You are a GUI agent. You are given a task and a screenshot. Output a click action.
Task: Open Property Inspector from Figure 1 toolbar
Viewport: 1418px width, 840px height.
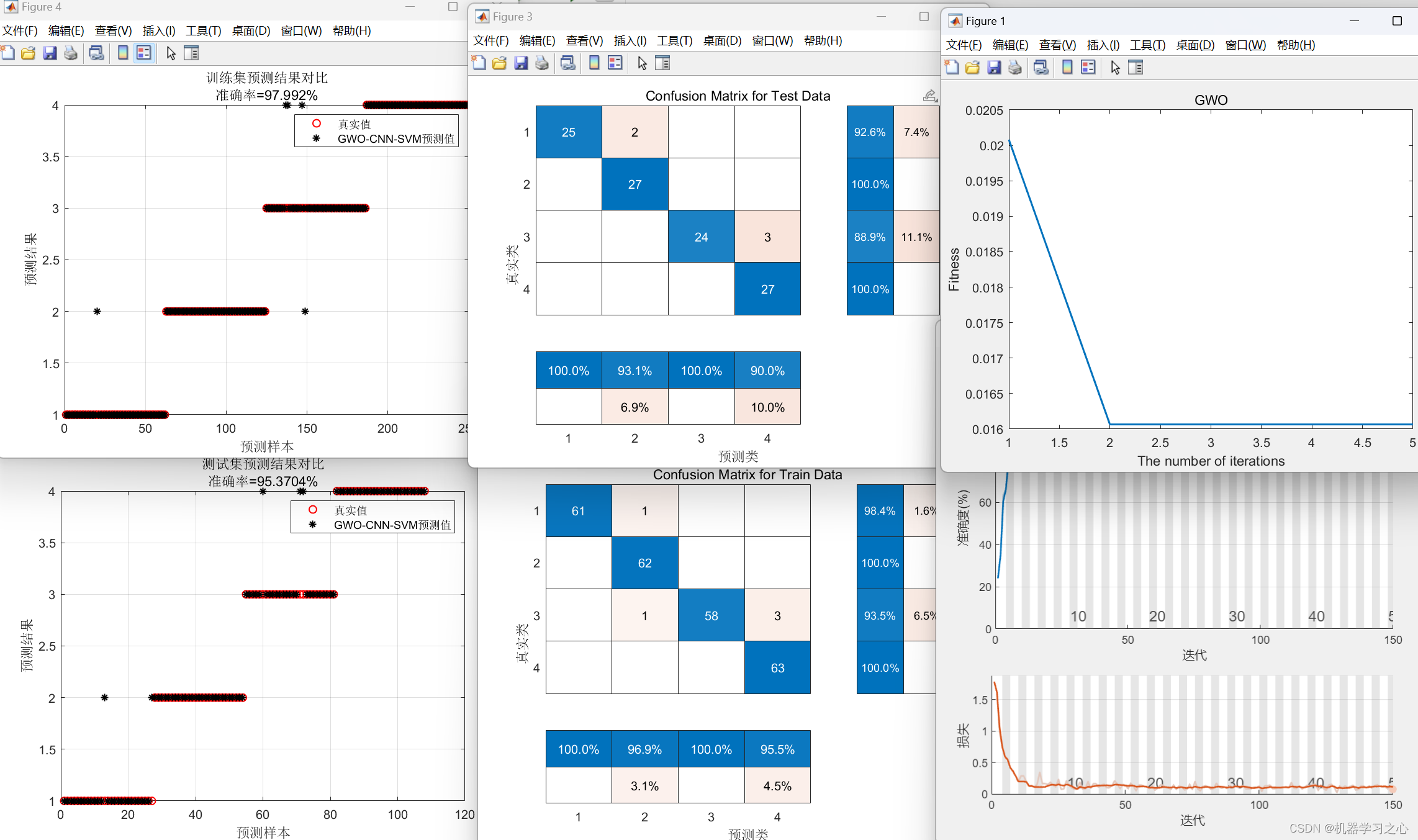point(1136,68)
